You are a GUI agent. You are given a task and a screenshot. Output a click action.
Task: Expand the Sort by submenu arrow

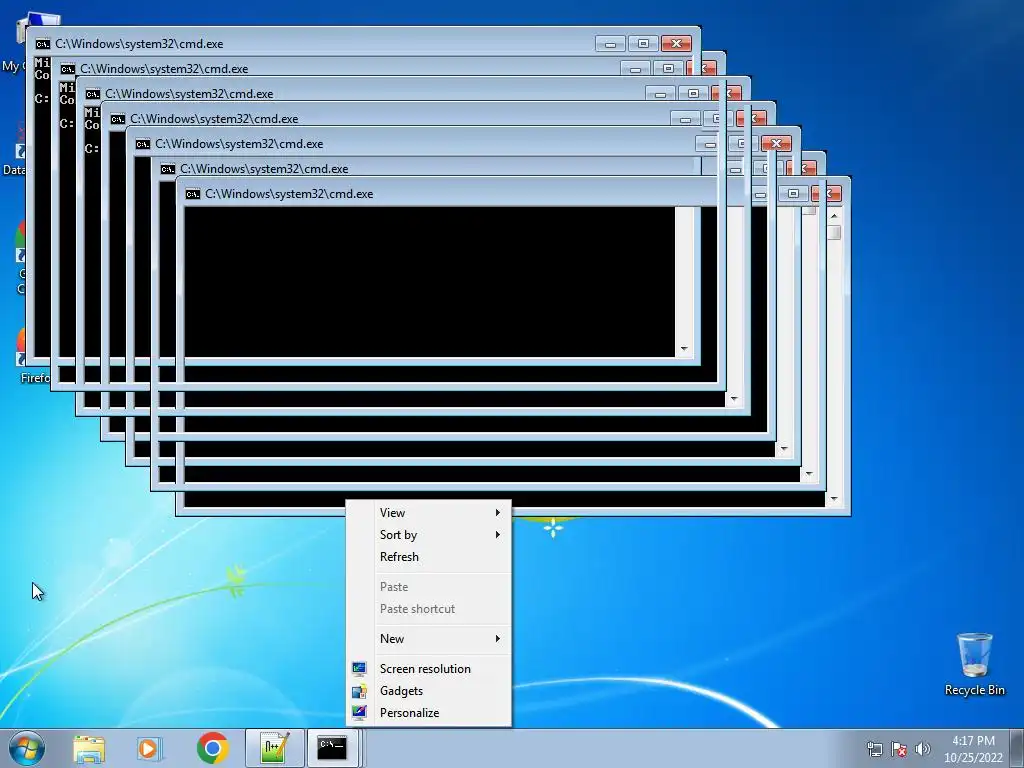coord(498,535)
